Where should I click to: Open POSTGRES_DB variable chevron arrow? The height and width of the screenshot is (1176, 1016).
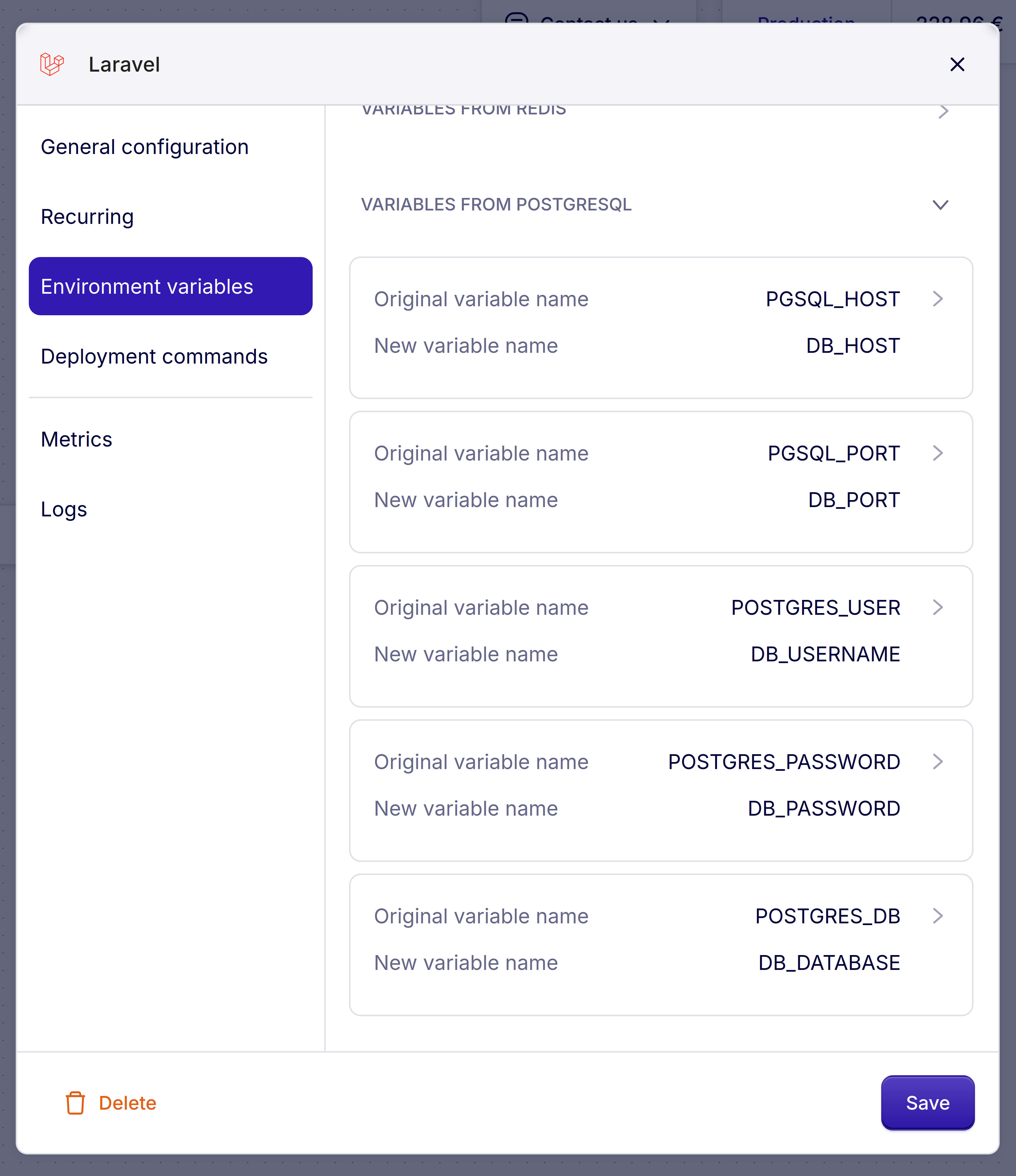coord(938,916)
